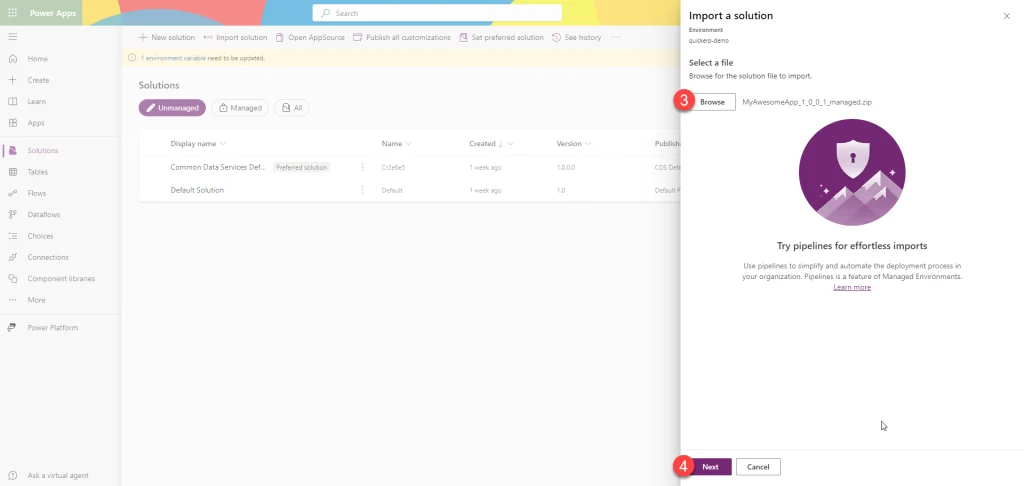Collapse the left navigation hamburger menu

(x=12, y=37)
